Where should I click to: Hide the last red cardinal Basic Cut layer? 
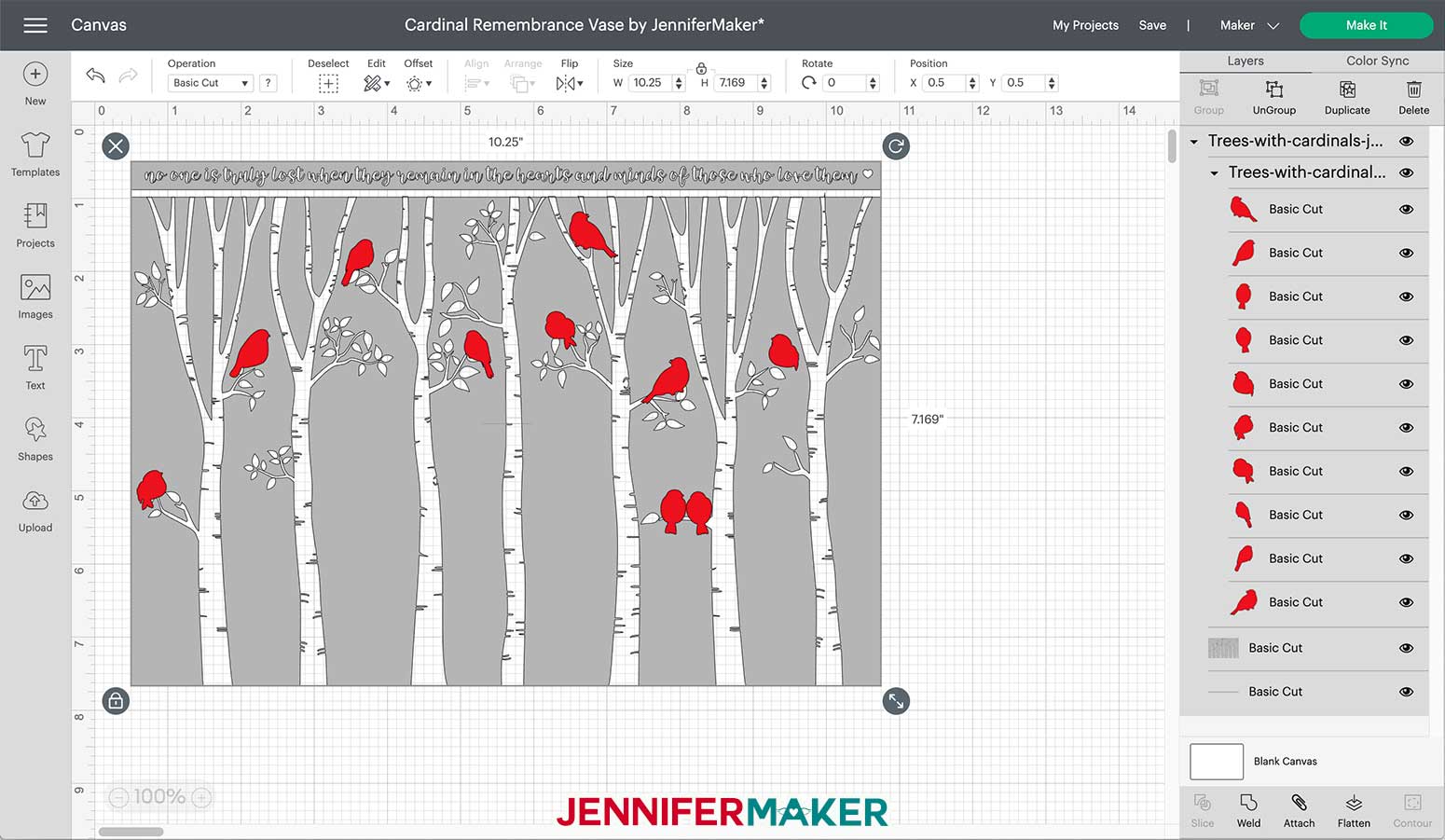pos(1406,602)
